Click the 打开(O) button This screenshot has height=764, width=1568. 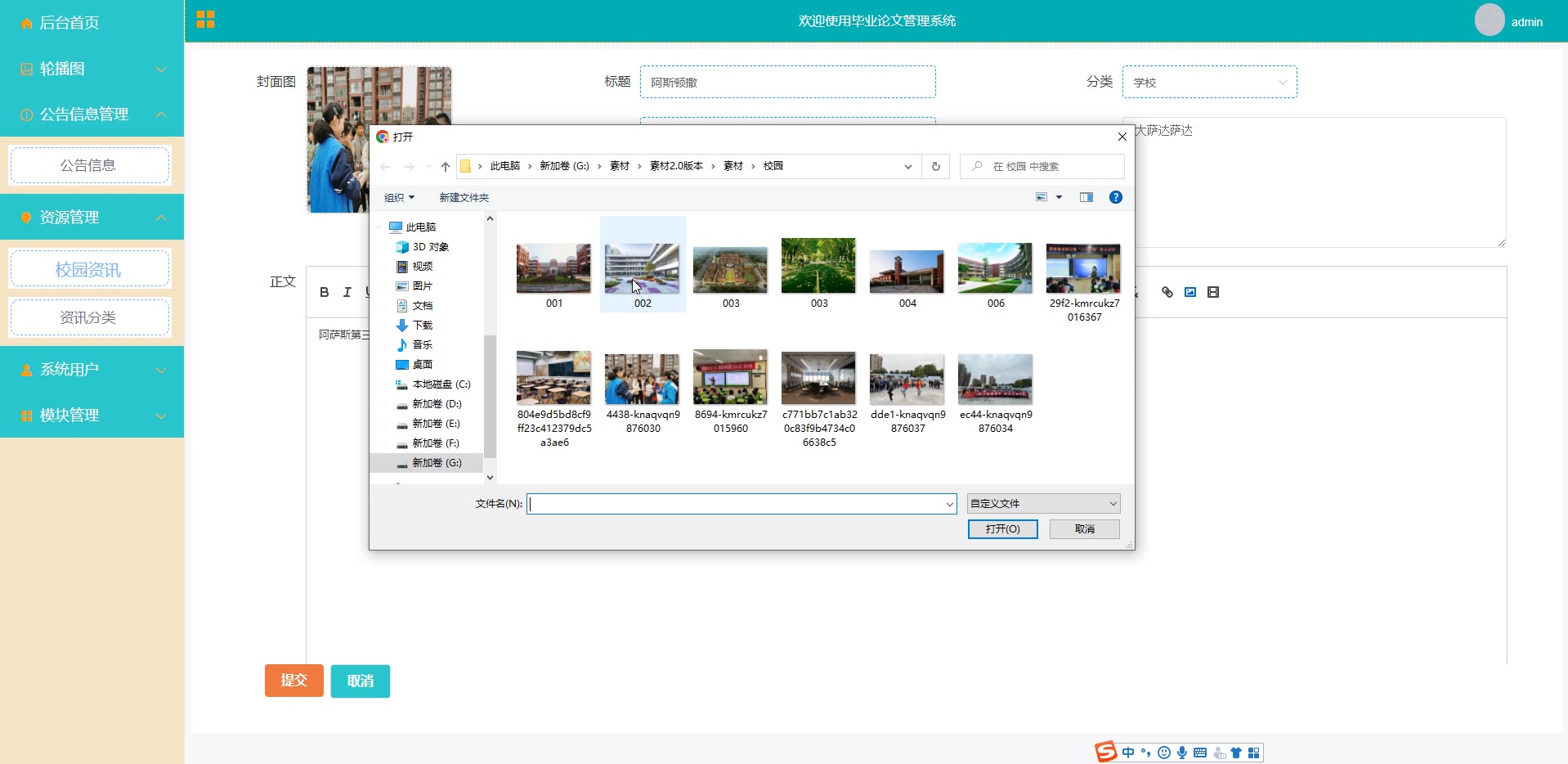1002,529
